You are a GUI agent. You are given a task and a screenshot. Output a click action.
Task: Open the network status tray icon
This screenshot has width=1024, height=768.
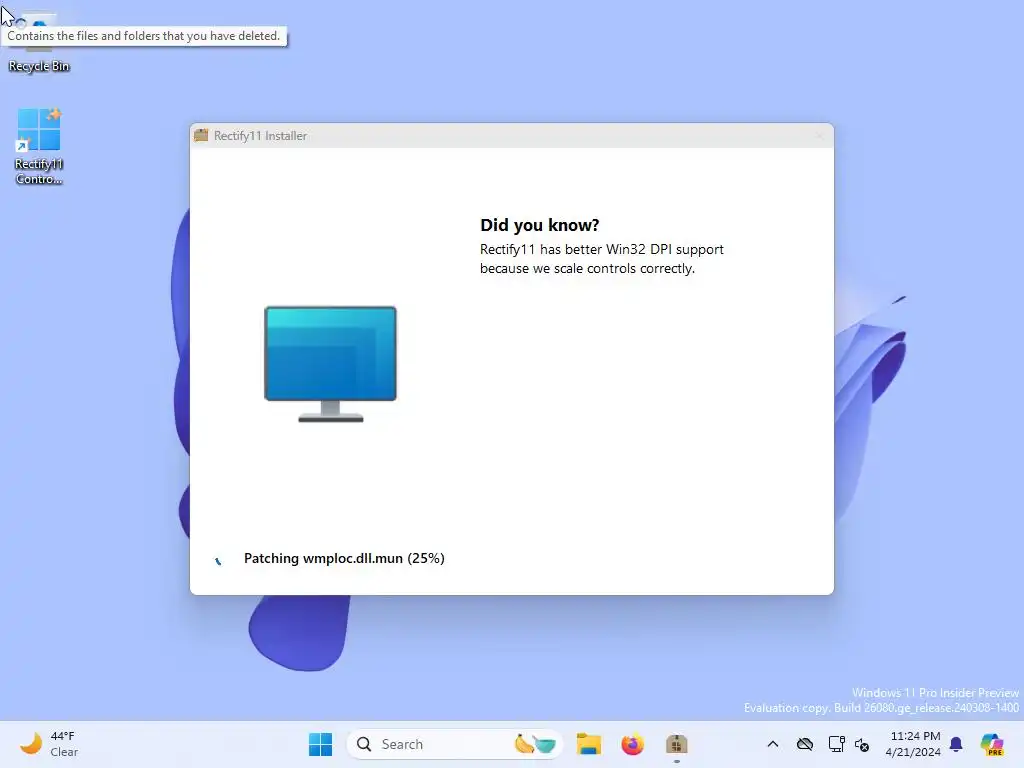coord(837,744)
